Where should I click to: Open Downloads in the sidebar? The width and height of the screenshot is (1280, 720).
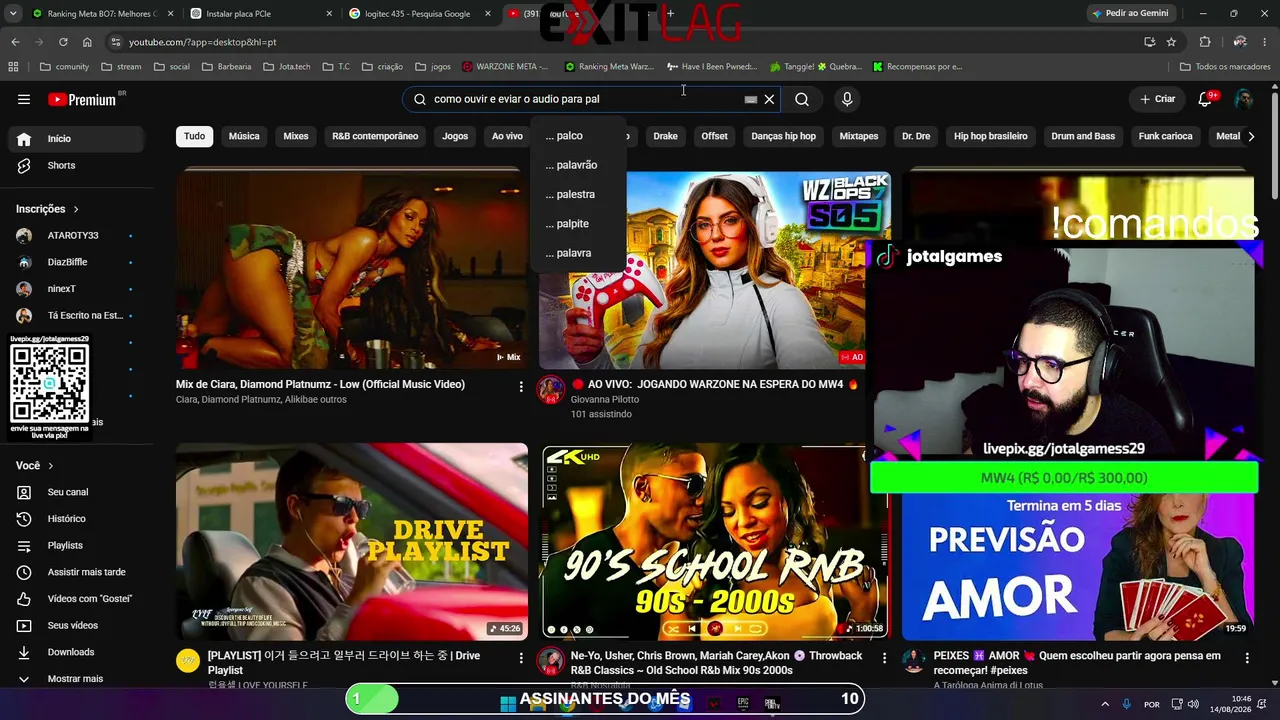coord(78,652)
